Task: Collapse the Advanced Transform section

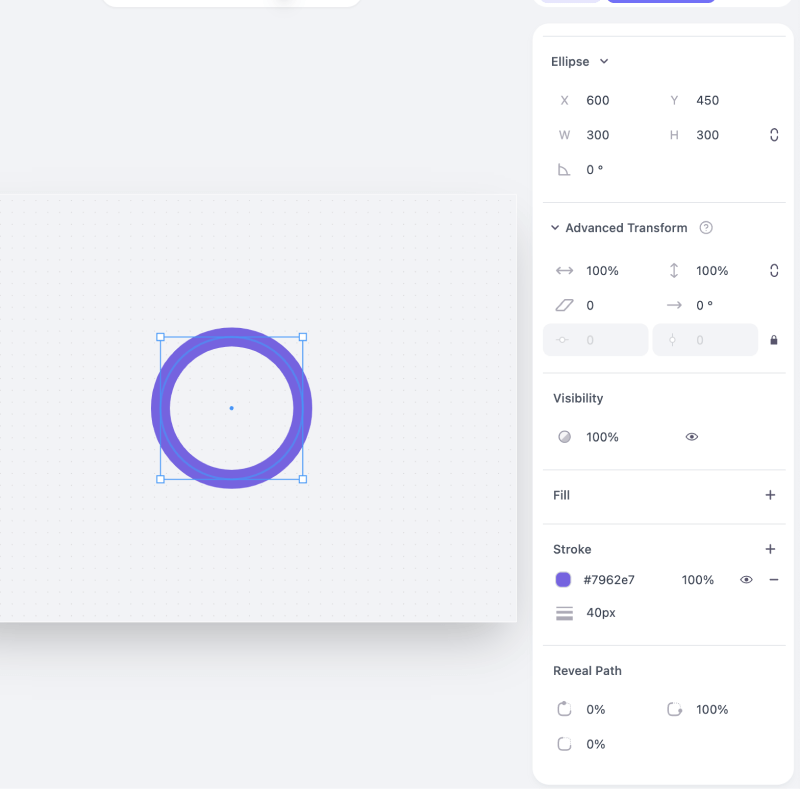Action: (x=555, y=228)
